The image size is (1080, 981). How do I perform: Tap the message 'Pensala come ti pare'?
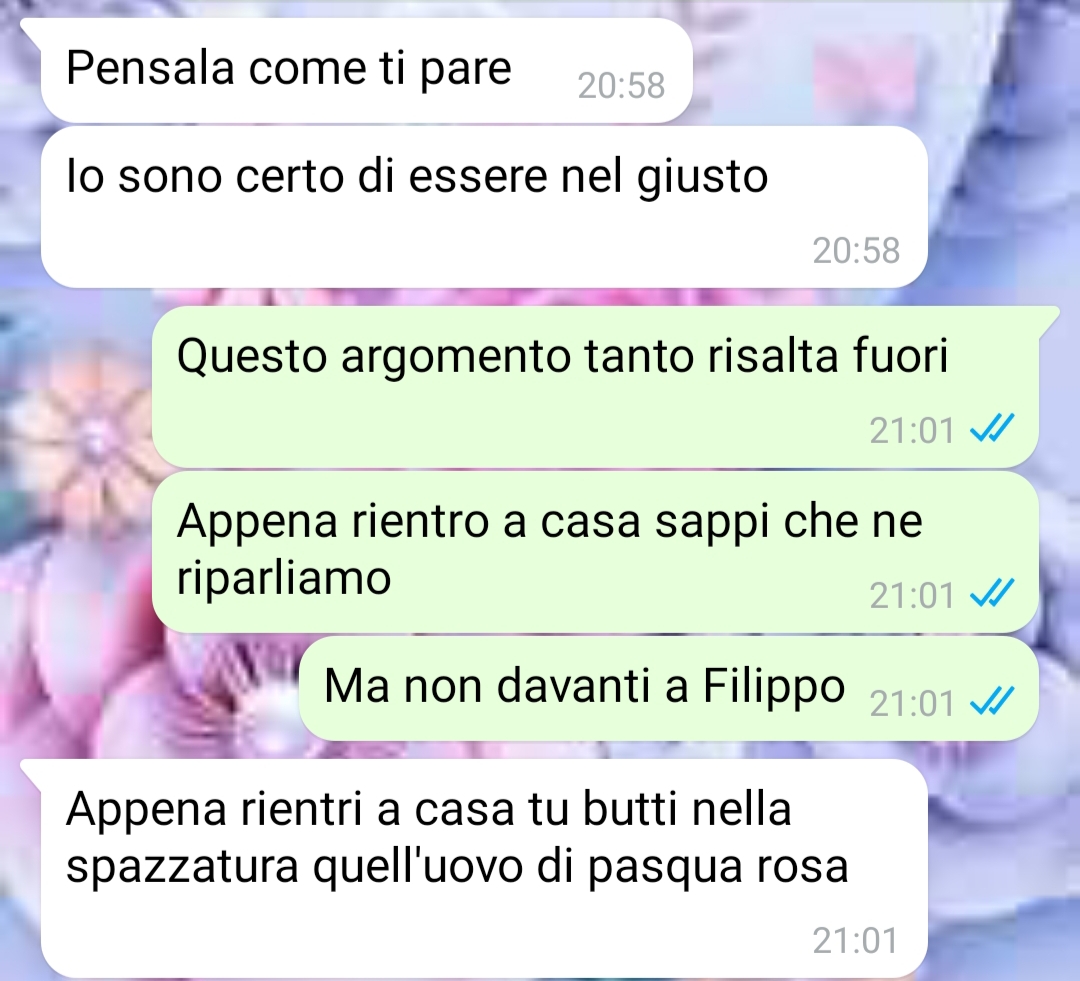click(365, 70)
